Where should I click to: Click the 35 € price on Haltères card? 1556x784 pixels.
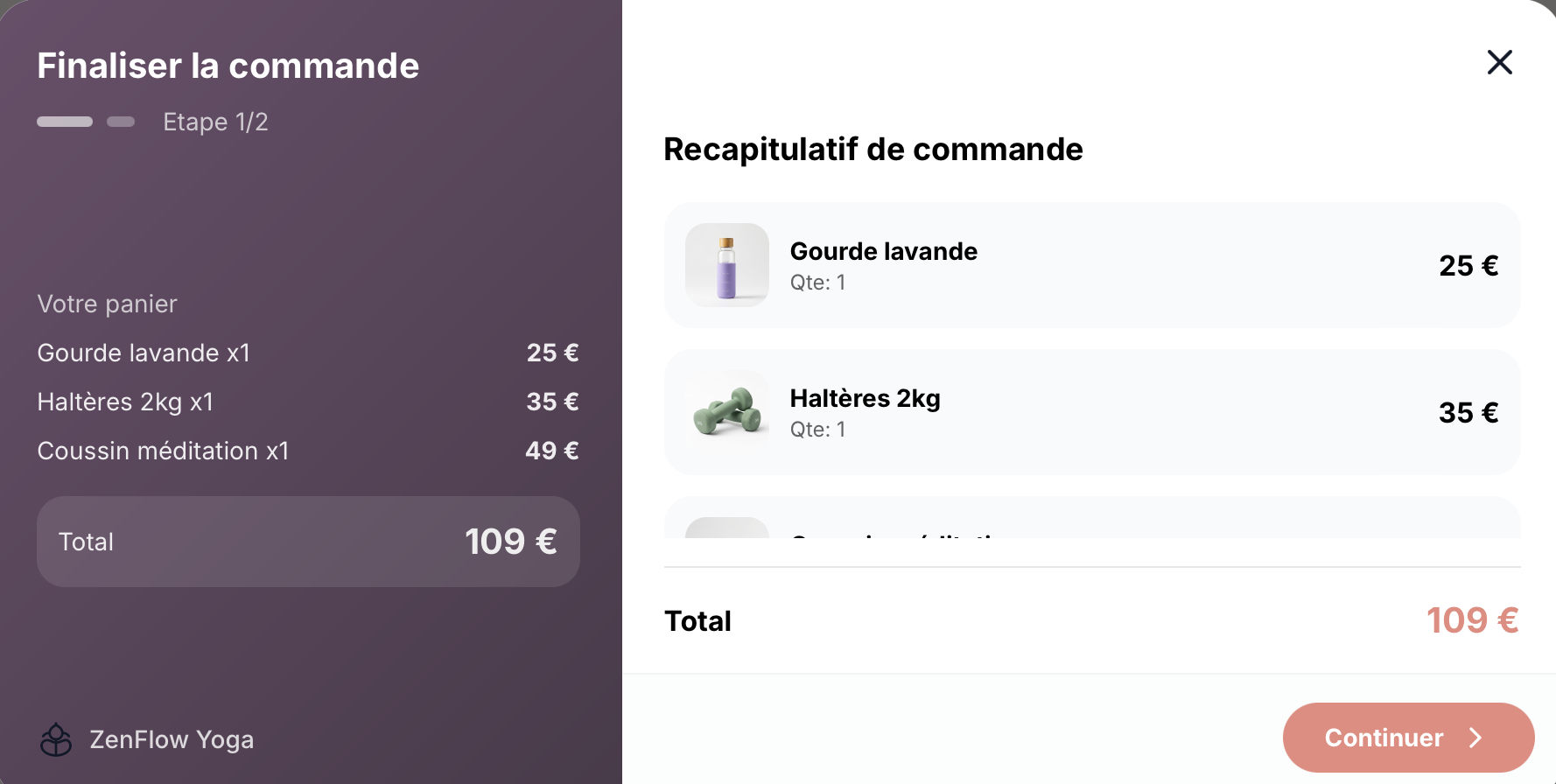(x=1468, y=412)
